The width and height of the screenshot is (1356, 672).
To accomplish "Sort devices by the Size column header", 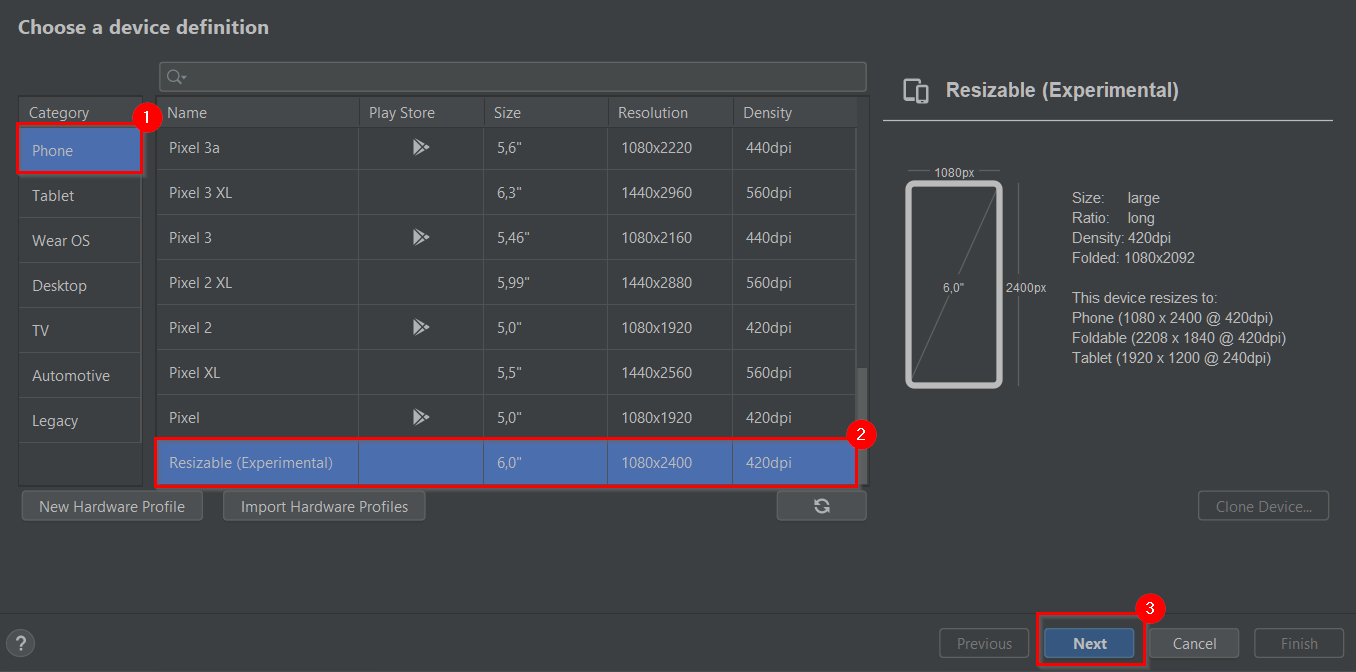I will pos(546,113).
